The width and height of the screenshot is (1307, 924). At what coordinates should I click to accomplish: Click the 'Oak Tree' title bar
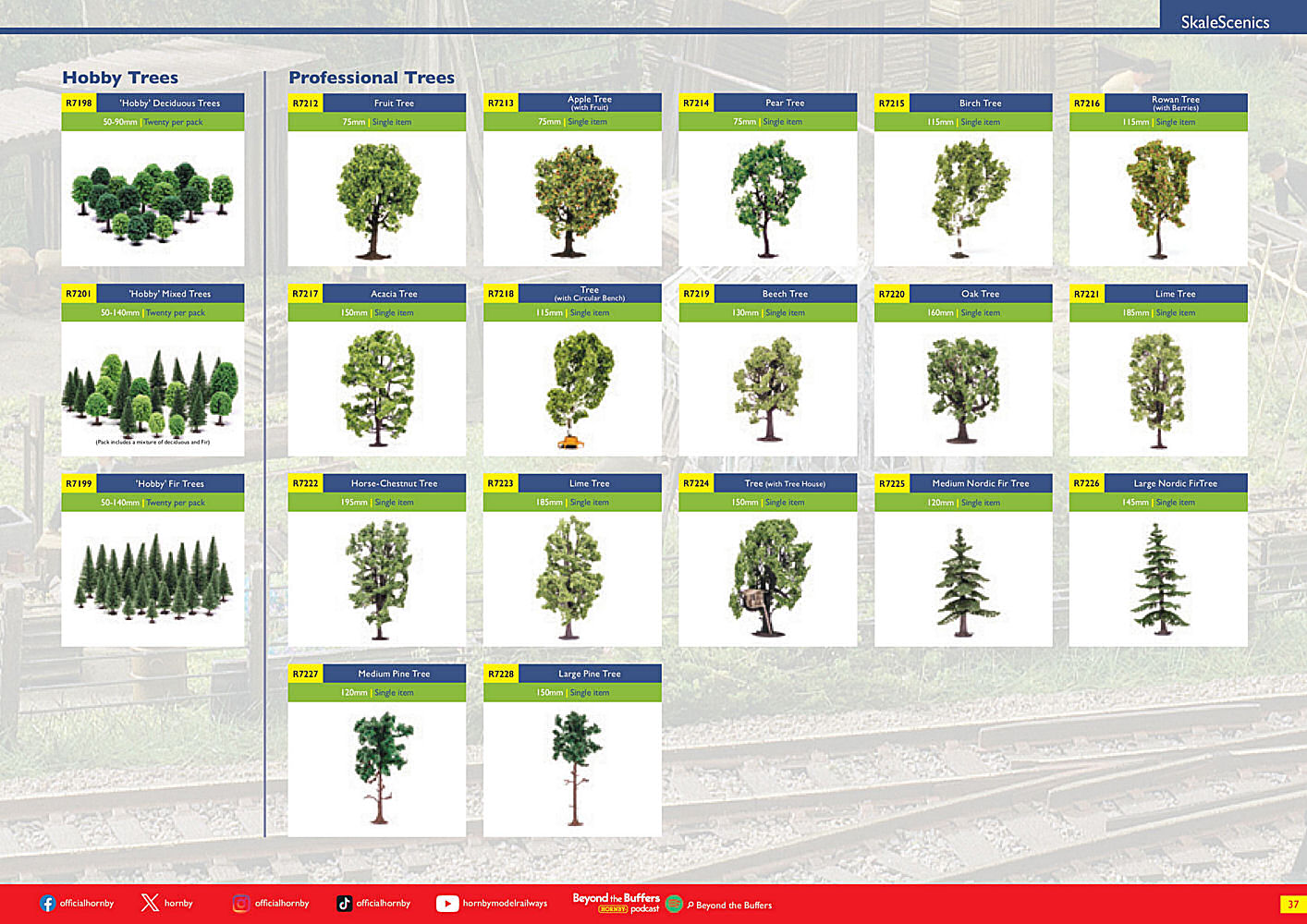tap(981, 294)
